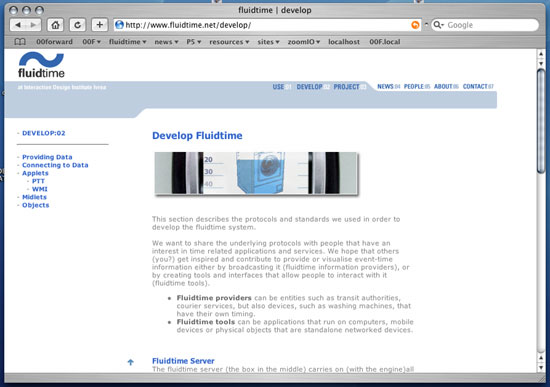Click the magnifier icon in Google search

point(438,25)
